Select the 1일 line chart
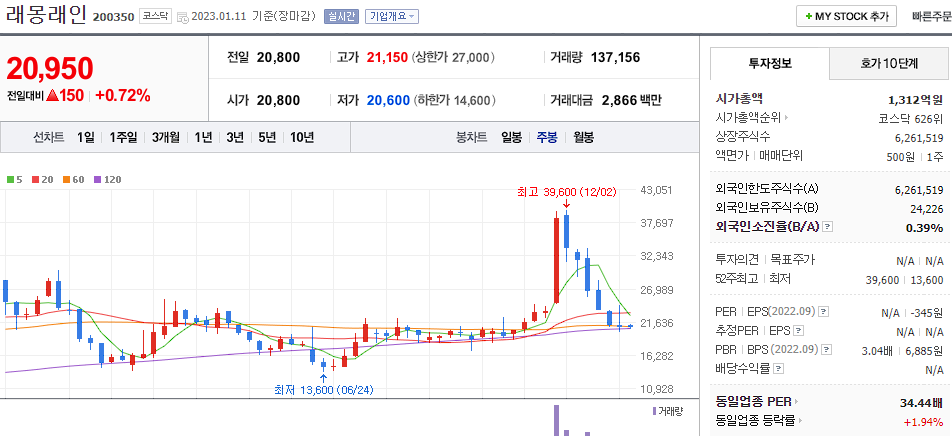This screenshot has width=952, height=436. (86, 137)
